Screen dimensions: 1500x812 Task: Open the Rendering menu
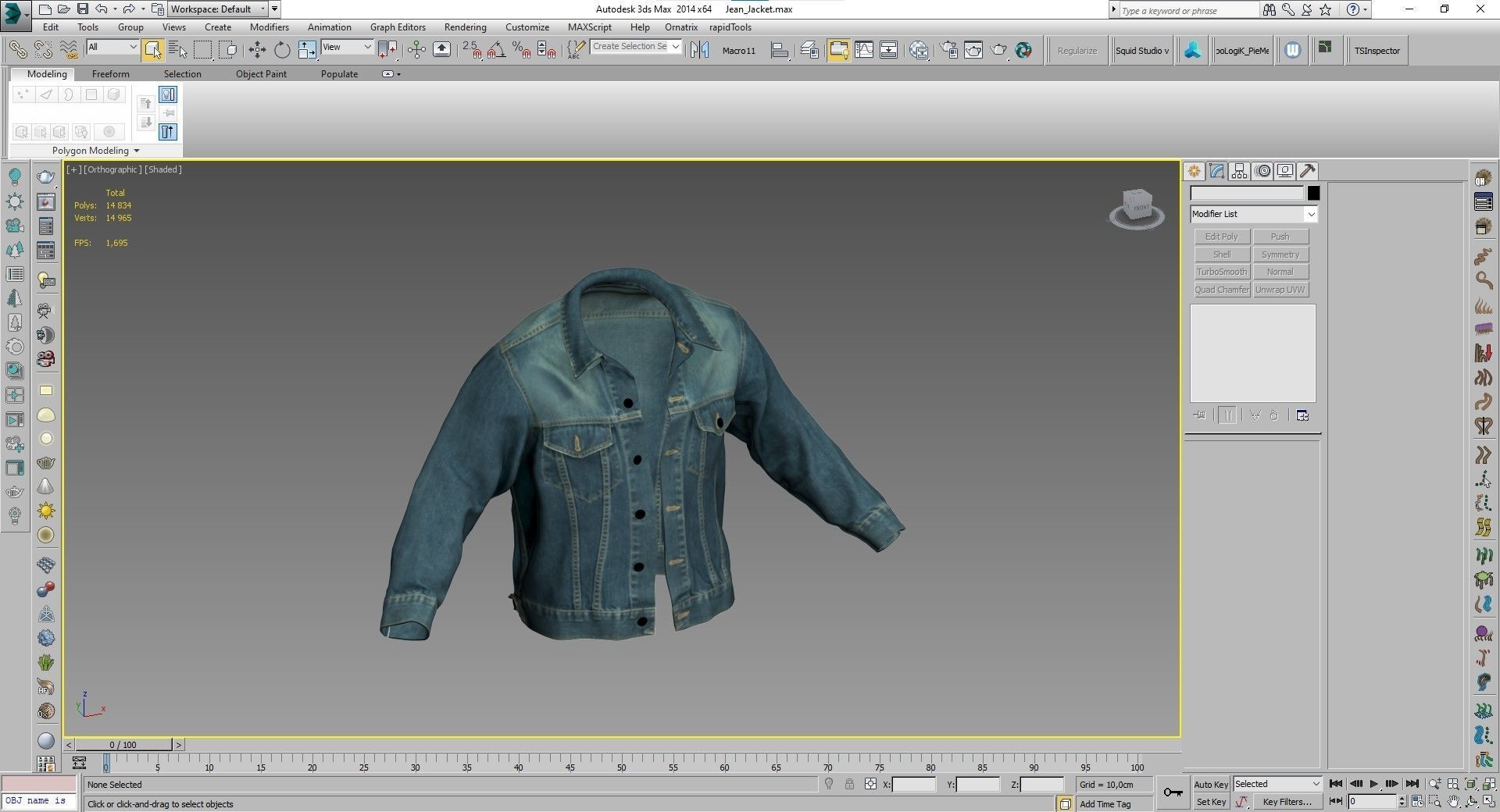[466, 27]
